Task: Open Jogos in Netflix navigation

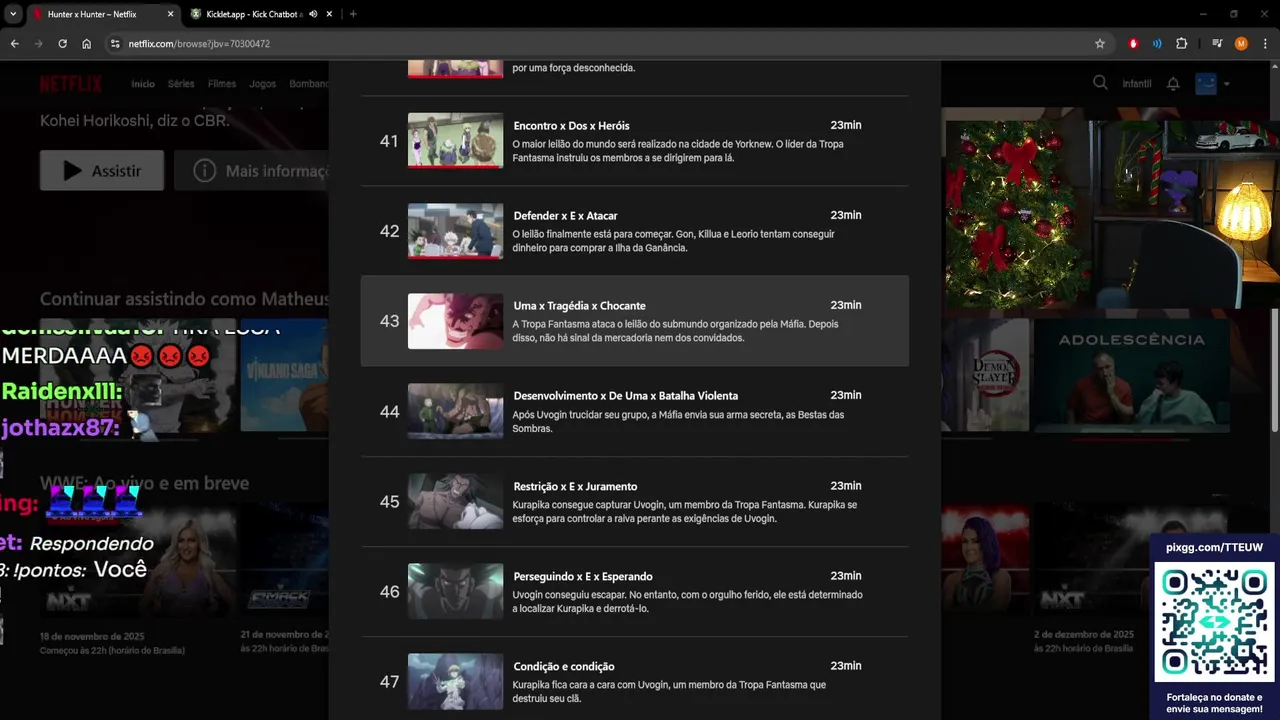Action: (263, 84)
